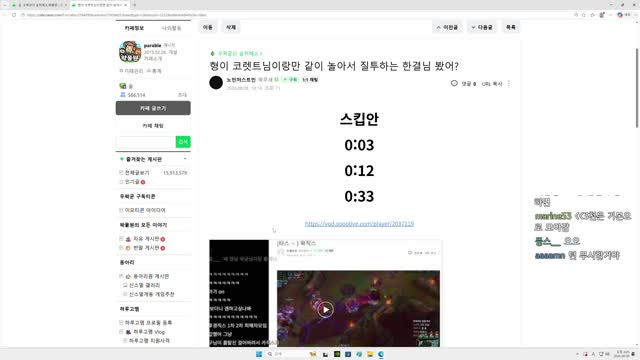Go to previous post with 이전글 chevron
Screen dimensions: 640x360
[x=438, y=27]
